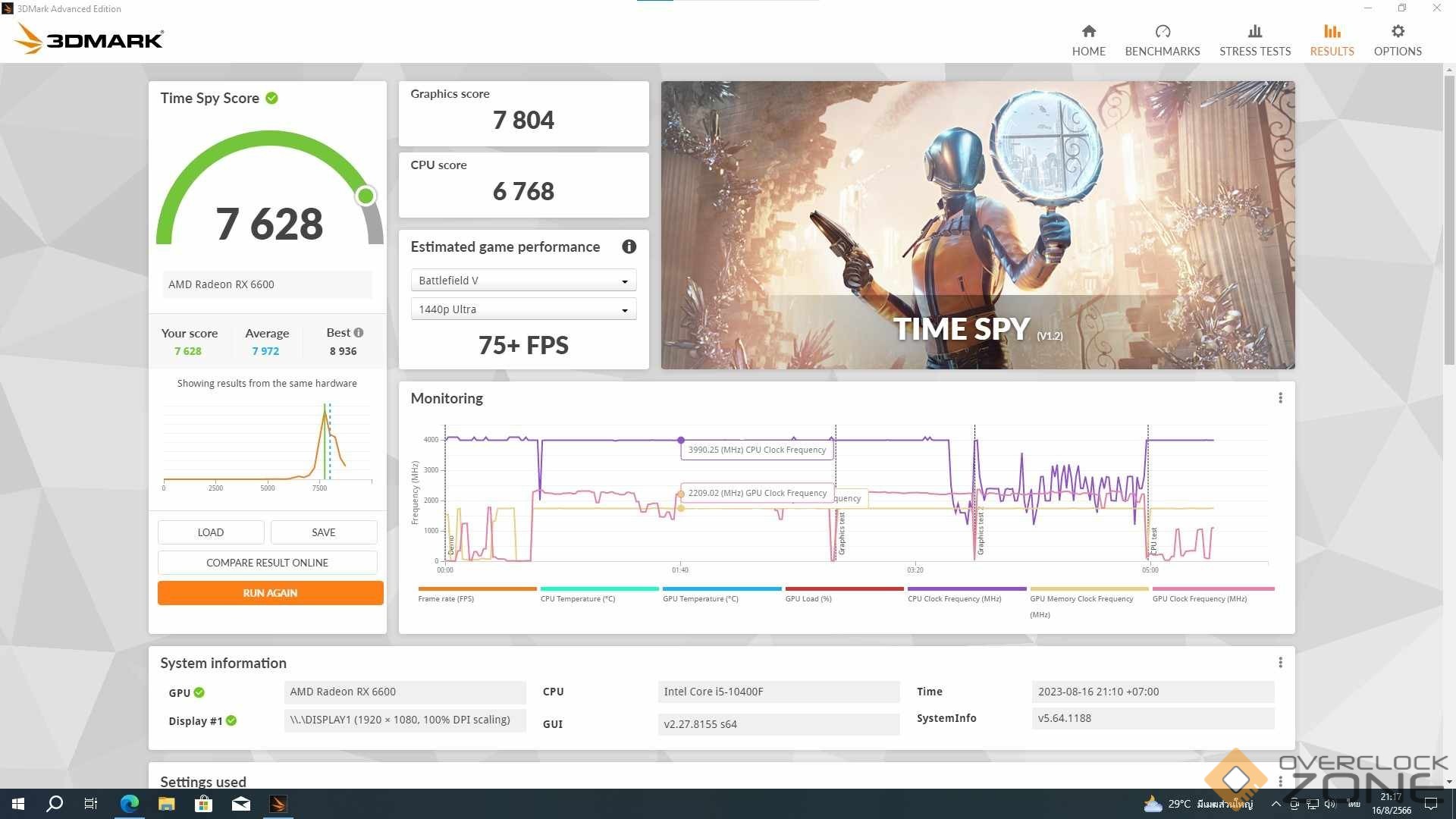Screen dimensions: 1456x819
Task: Click the Intel Core i5-10400F CPU field
Action: tap(779, 692)
